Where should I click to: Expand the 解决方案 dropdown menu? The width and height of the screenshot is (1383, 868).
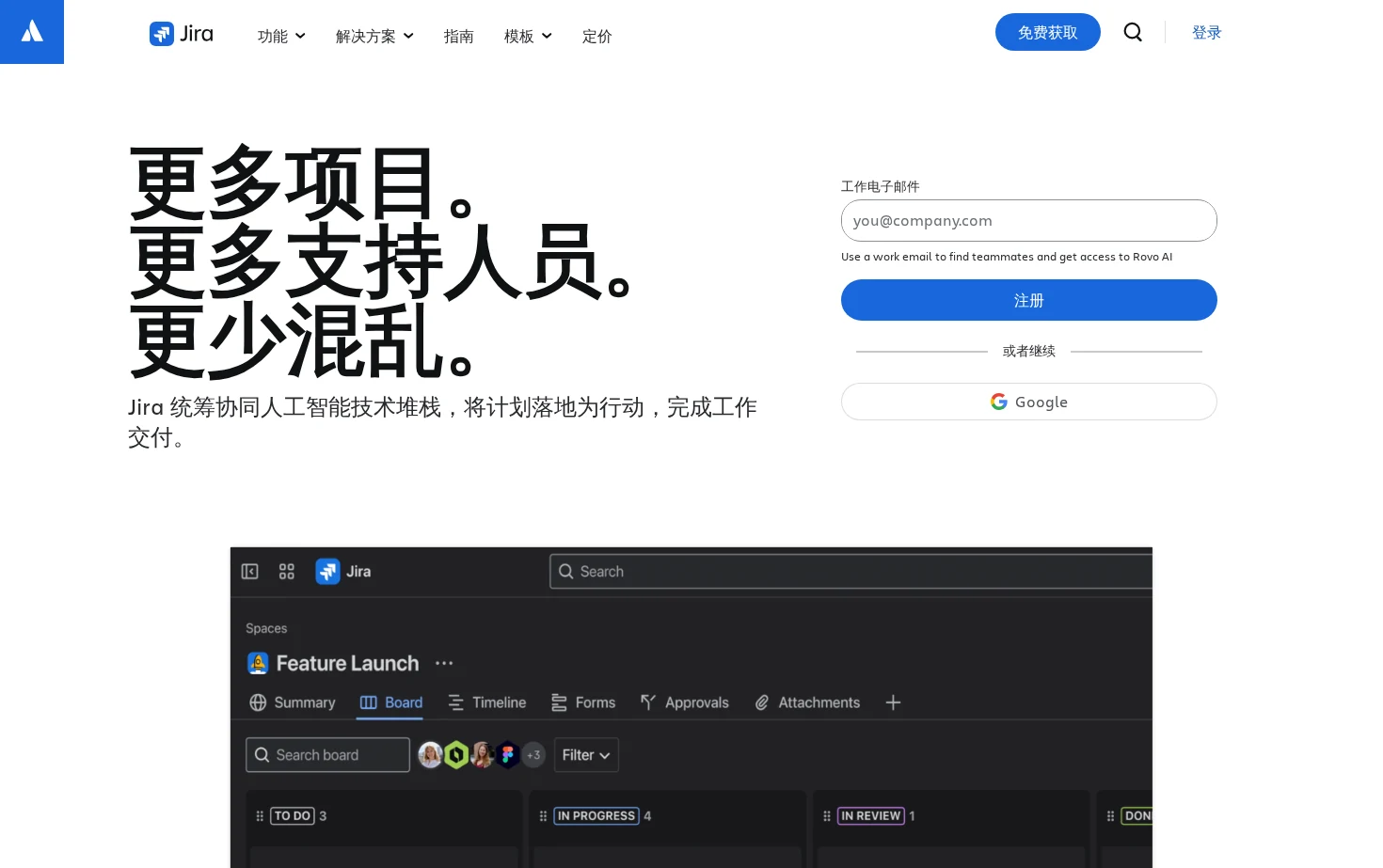374,36
